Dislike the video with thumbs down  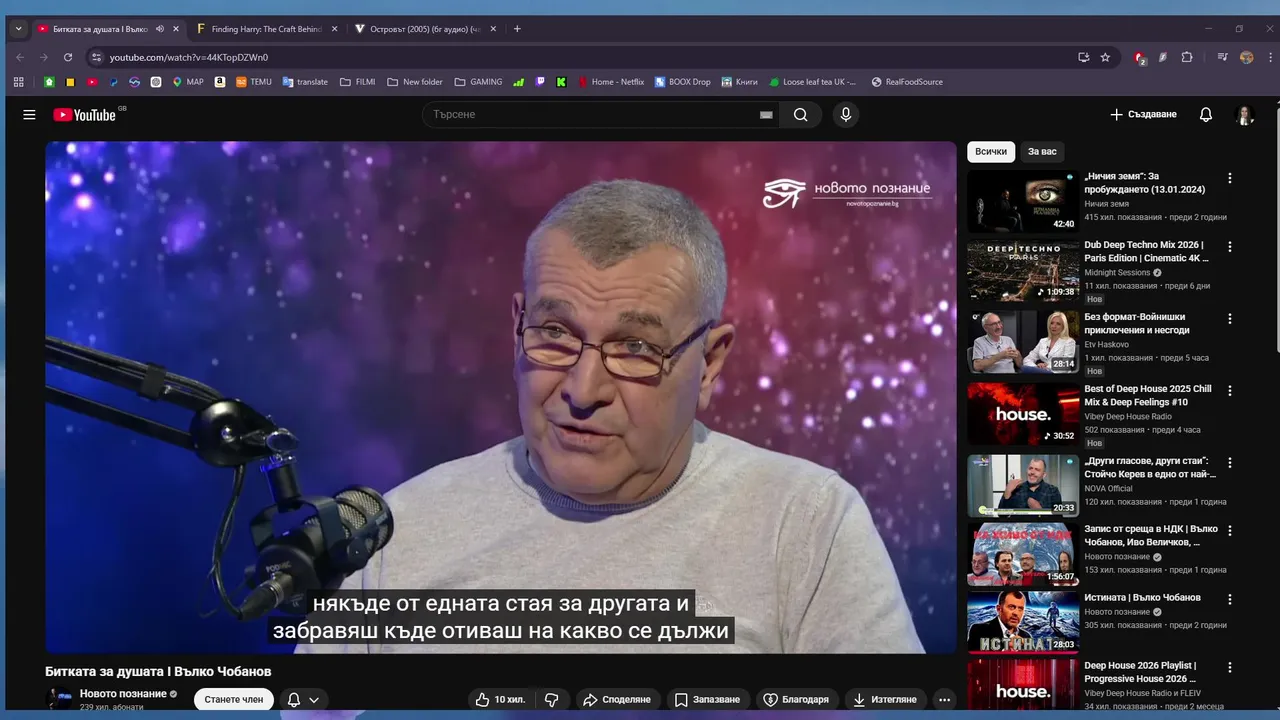click(551, 700)
